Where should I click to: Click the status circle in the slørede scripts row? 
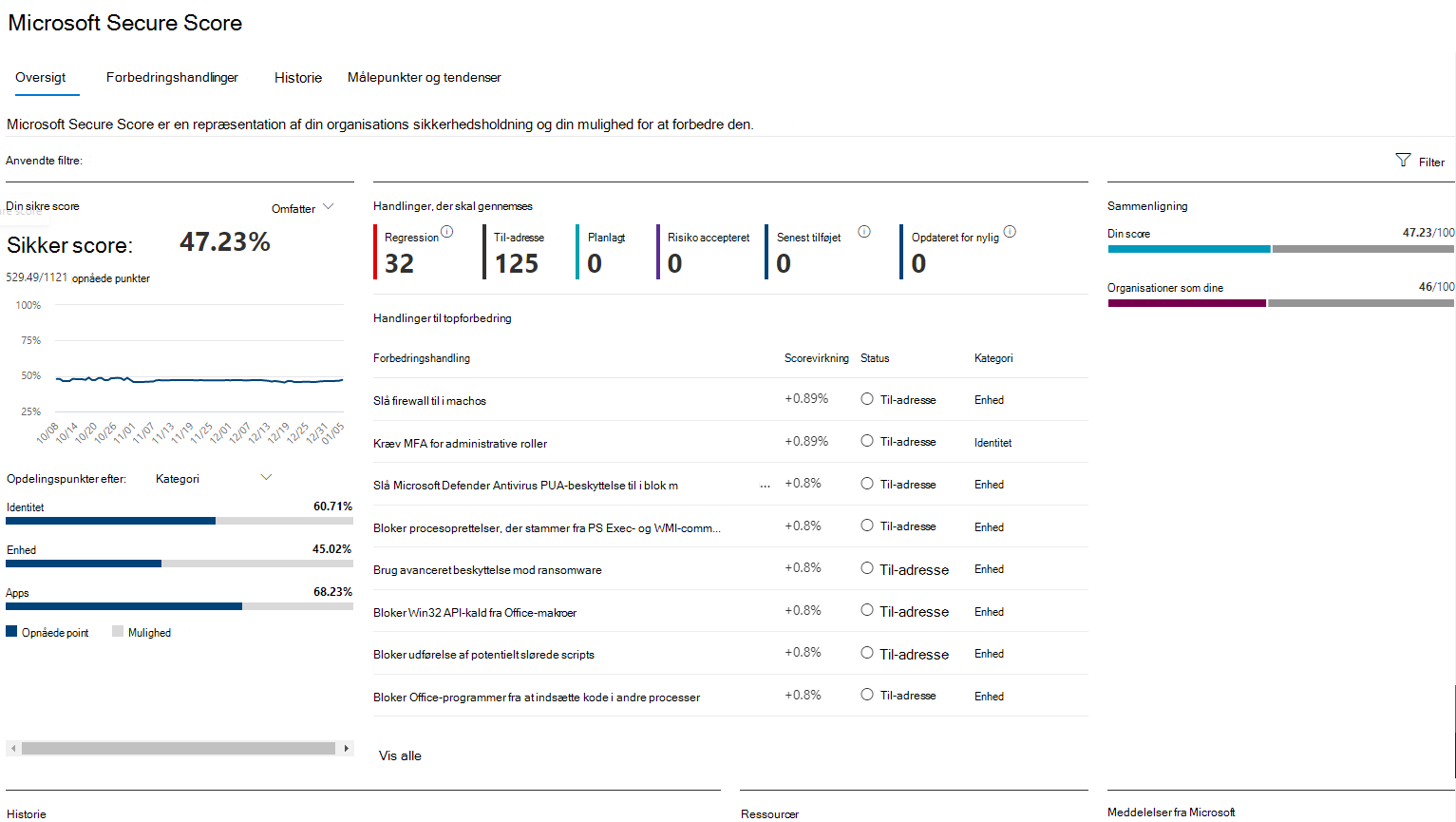[867, 653]
